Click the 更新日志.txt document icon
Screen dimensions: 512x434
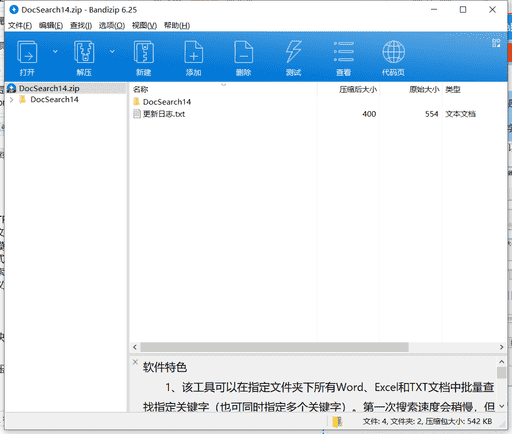(137, 114)
